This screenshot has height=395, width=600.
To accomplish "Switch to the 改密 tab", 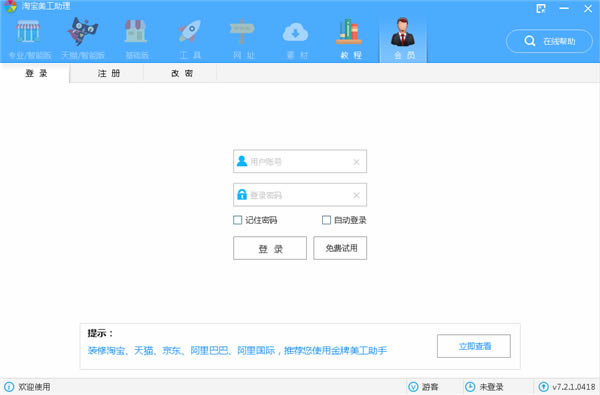I will click(181, 73).
